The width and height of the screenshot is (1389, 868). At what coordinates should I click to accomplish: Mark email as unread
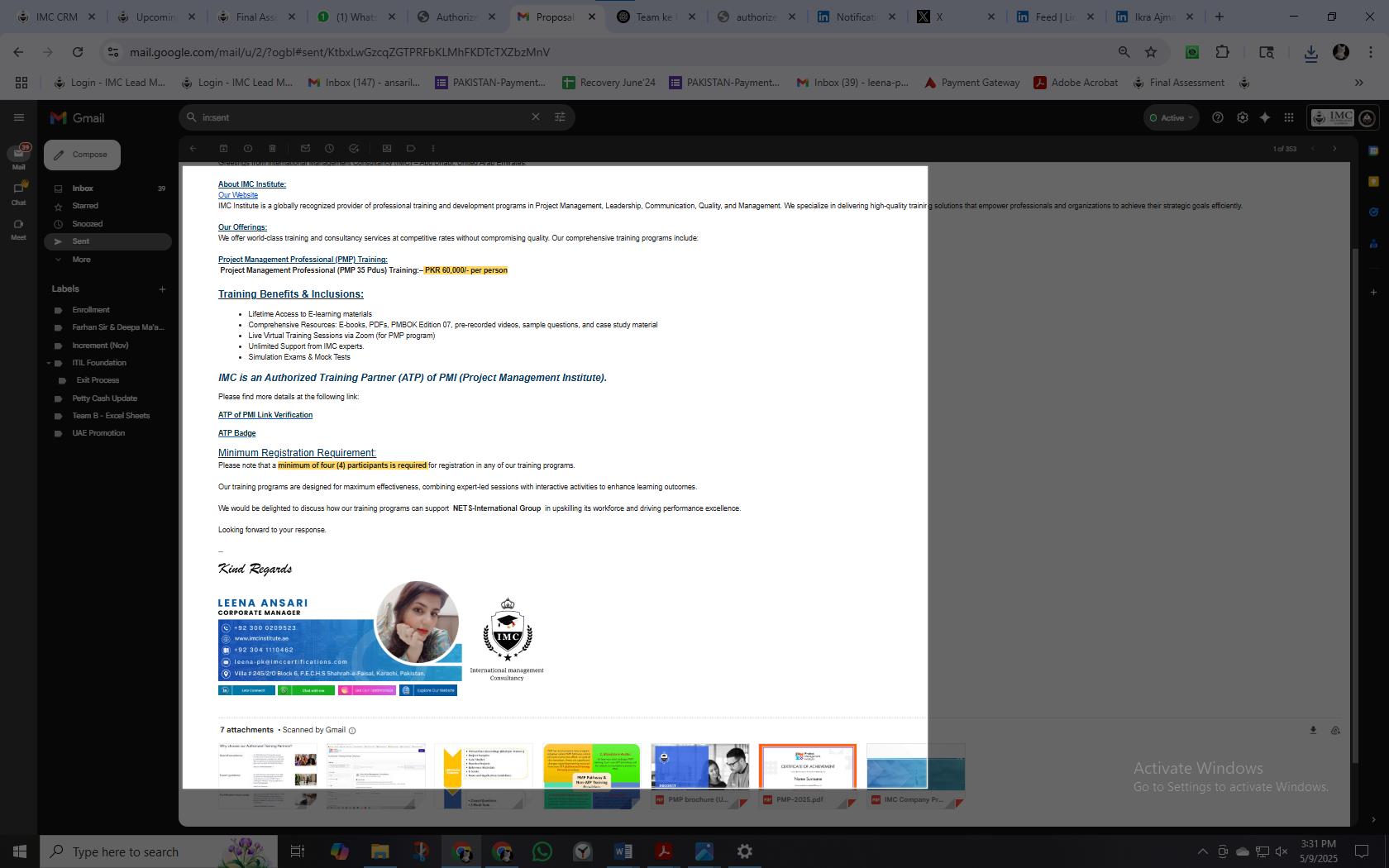[x=305, y=149]
